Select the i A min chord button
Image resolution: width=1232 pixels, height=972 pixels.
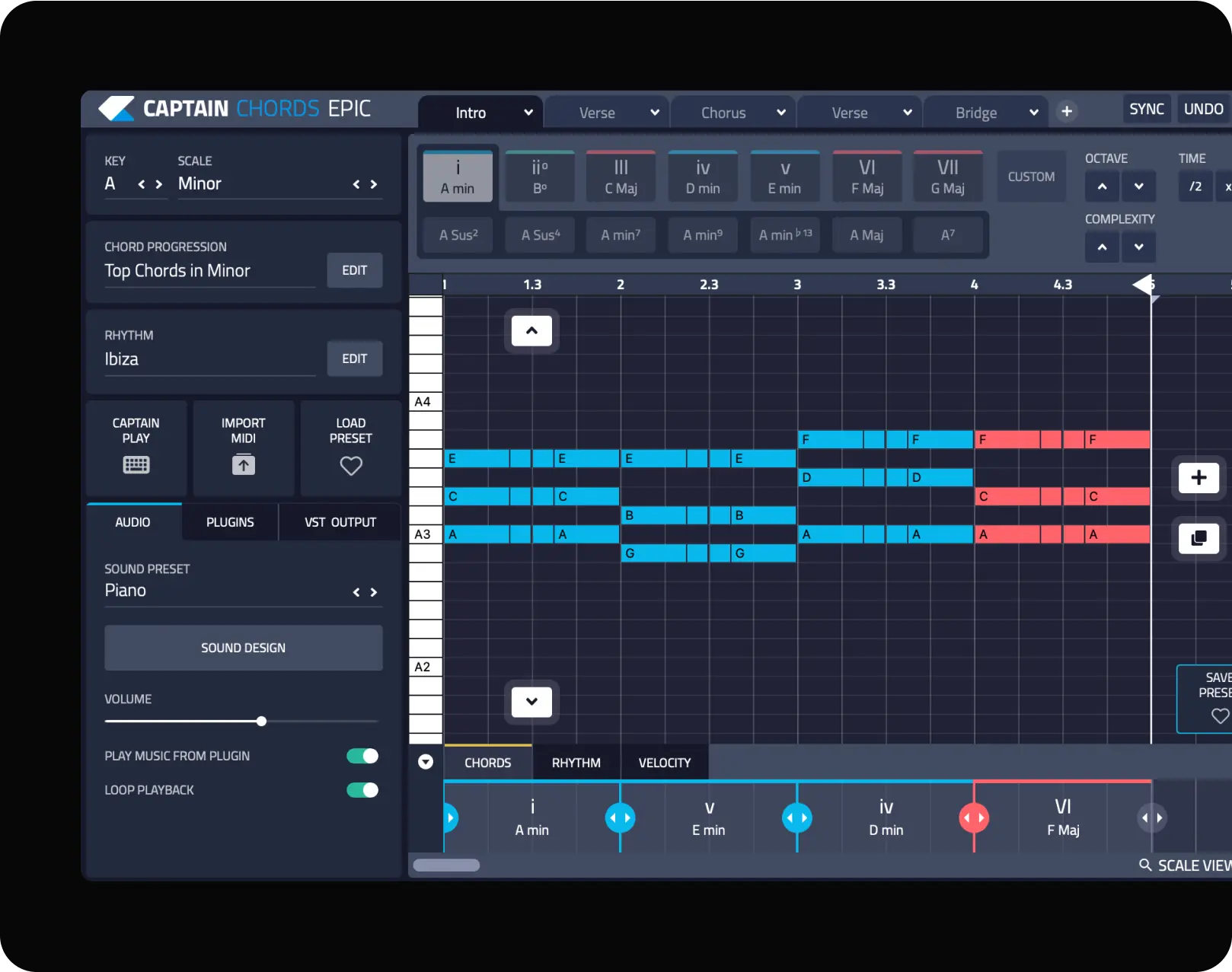tap(458, 177)
